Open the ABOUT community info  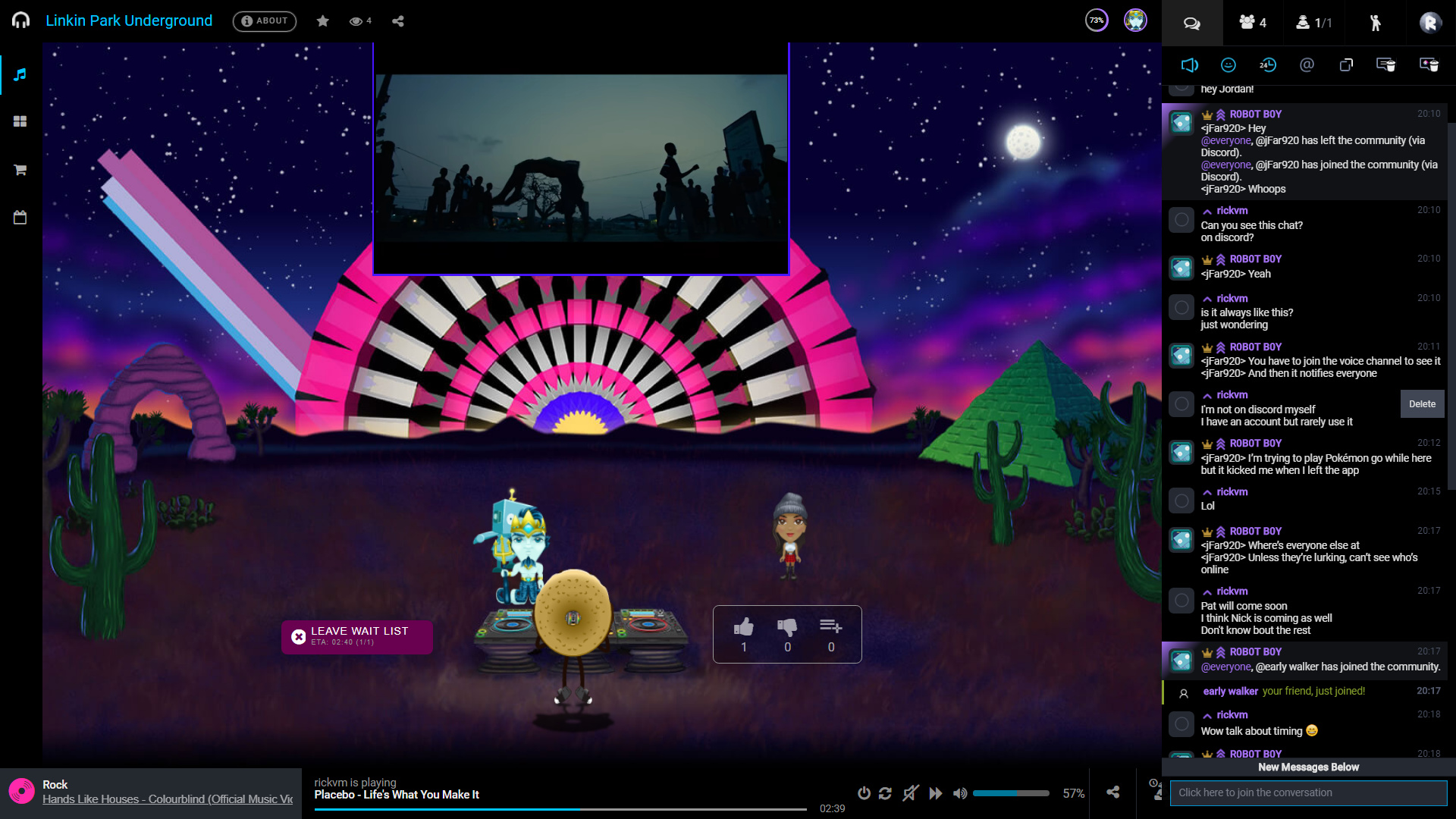(265, 21)
